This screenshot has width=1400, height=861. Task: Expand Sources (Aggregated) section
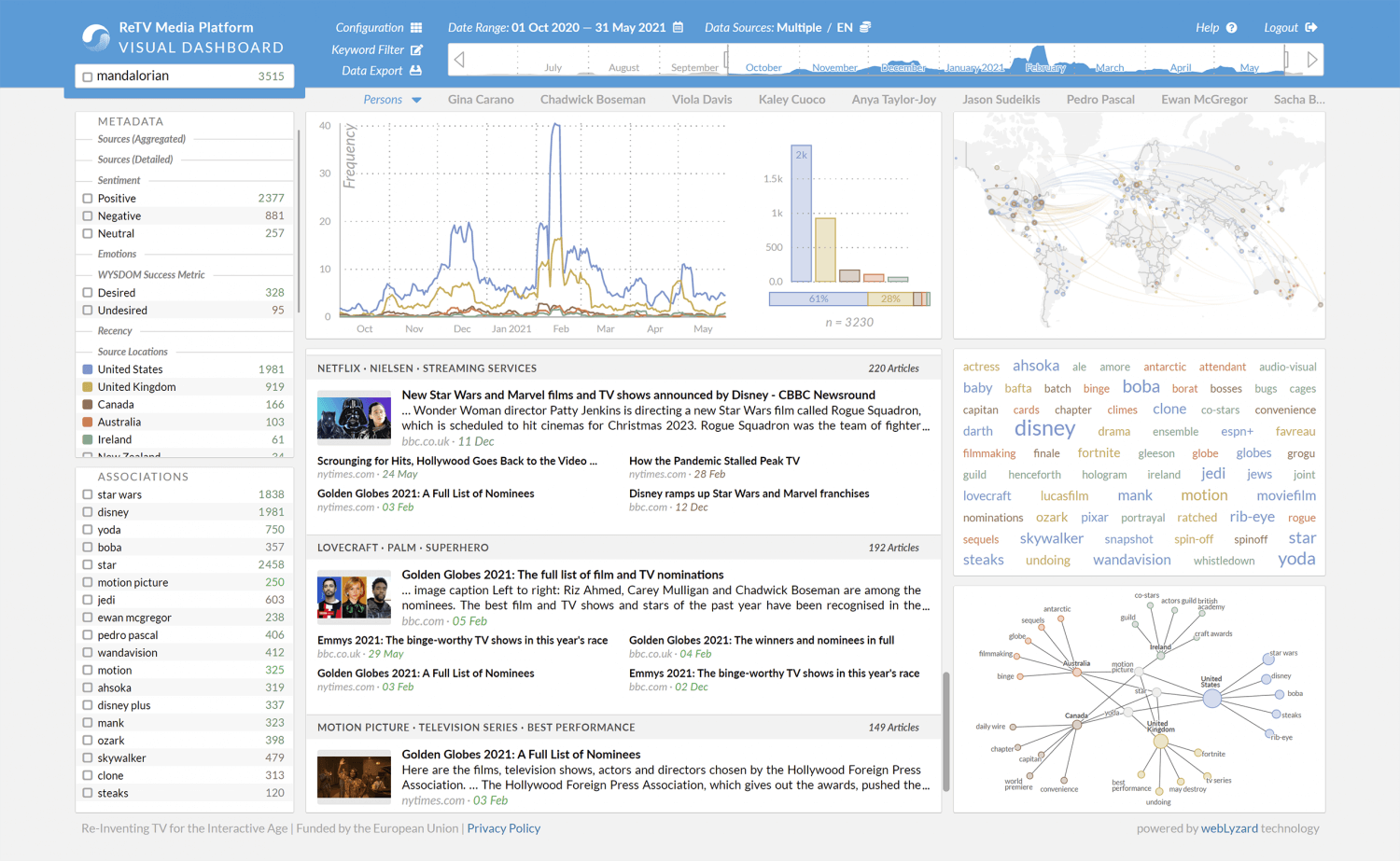click(x=141, y=140)
